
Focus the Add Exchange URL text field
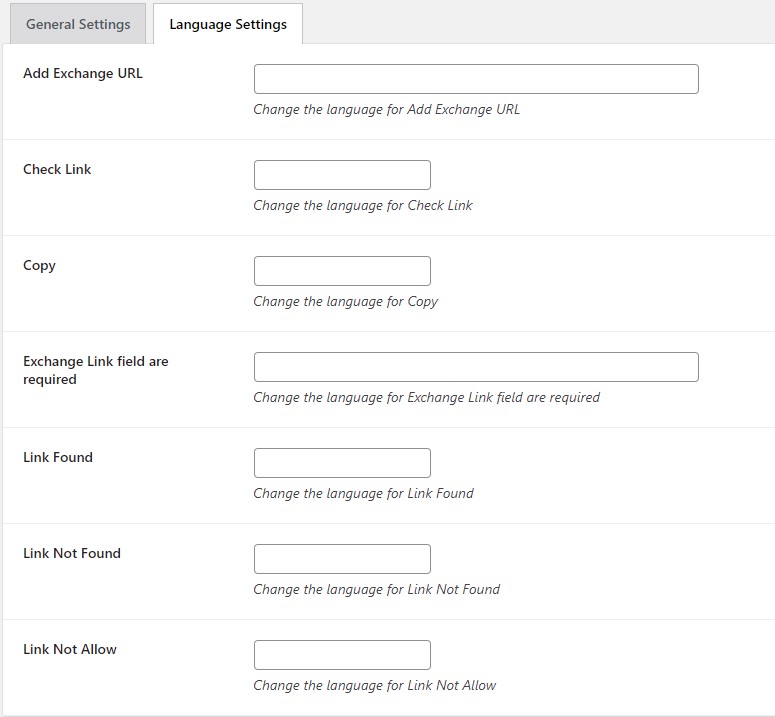476,79
